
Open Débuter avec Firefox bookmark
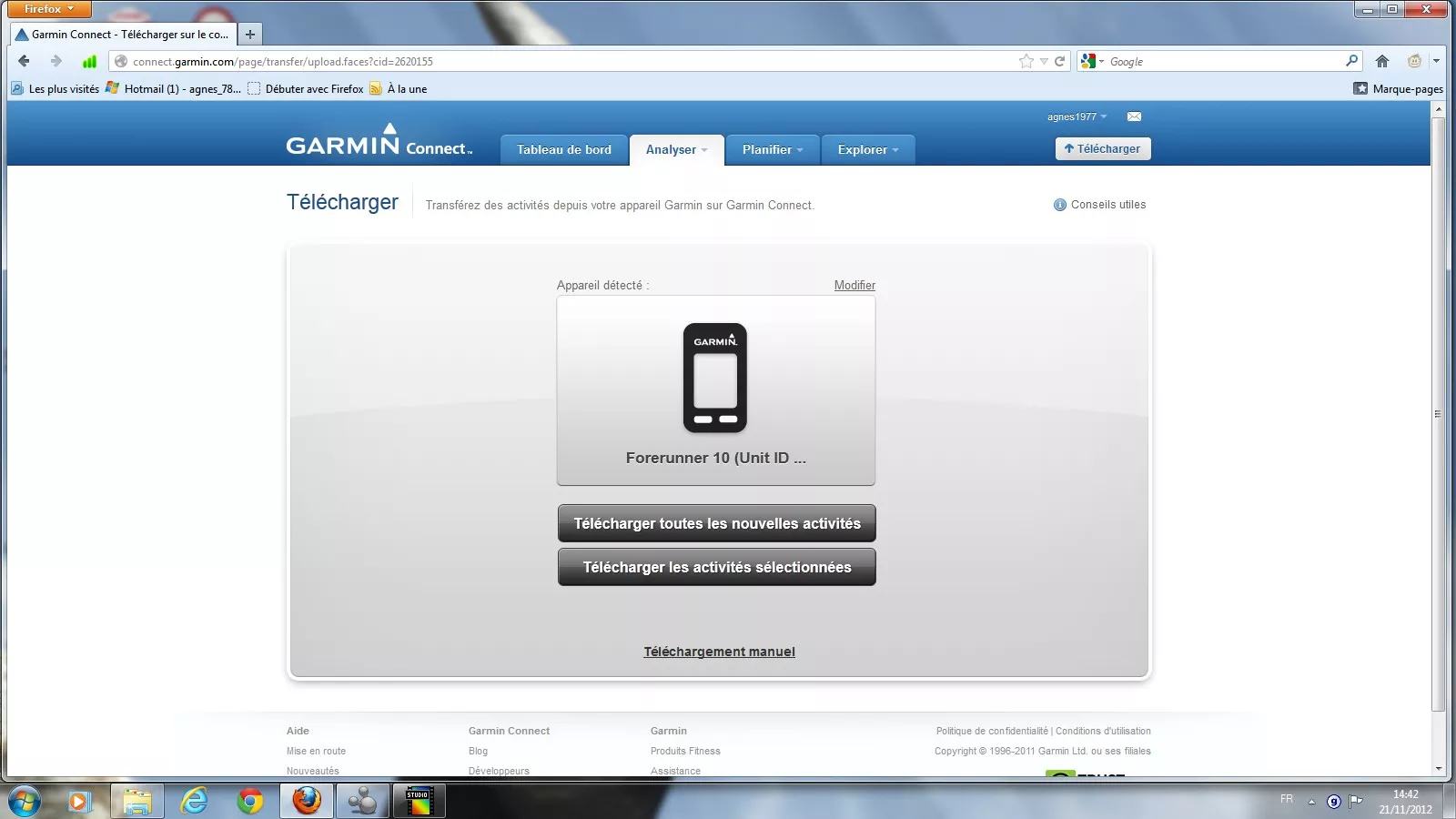(x=306, y=88)
